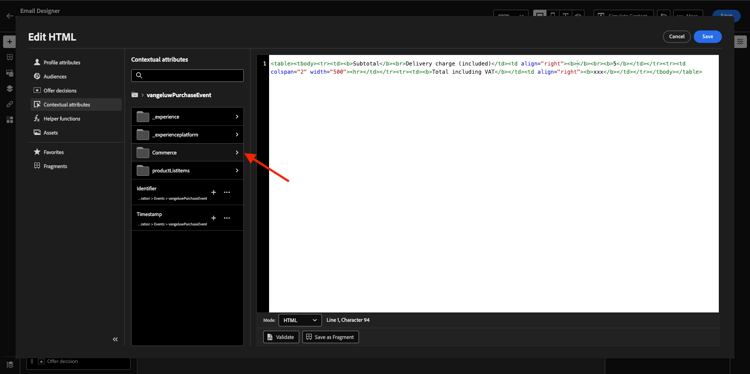
Task: Save the Edit HTML dialog
Action: [707, 36]
